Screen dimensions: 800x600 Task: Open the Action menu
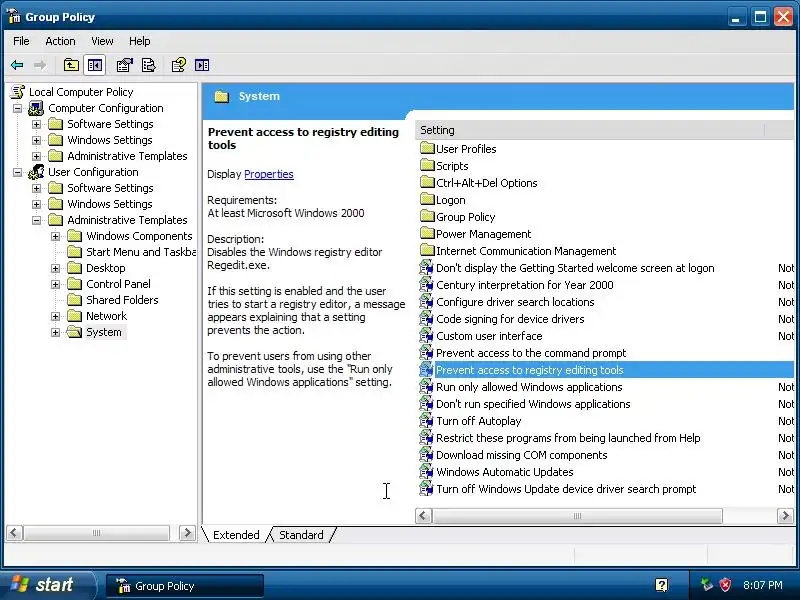pos(60,41)
